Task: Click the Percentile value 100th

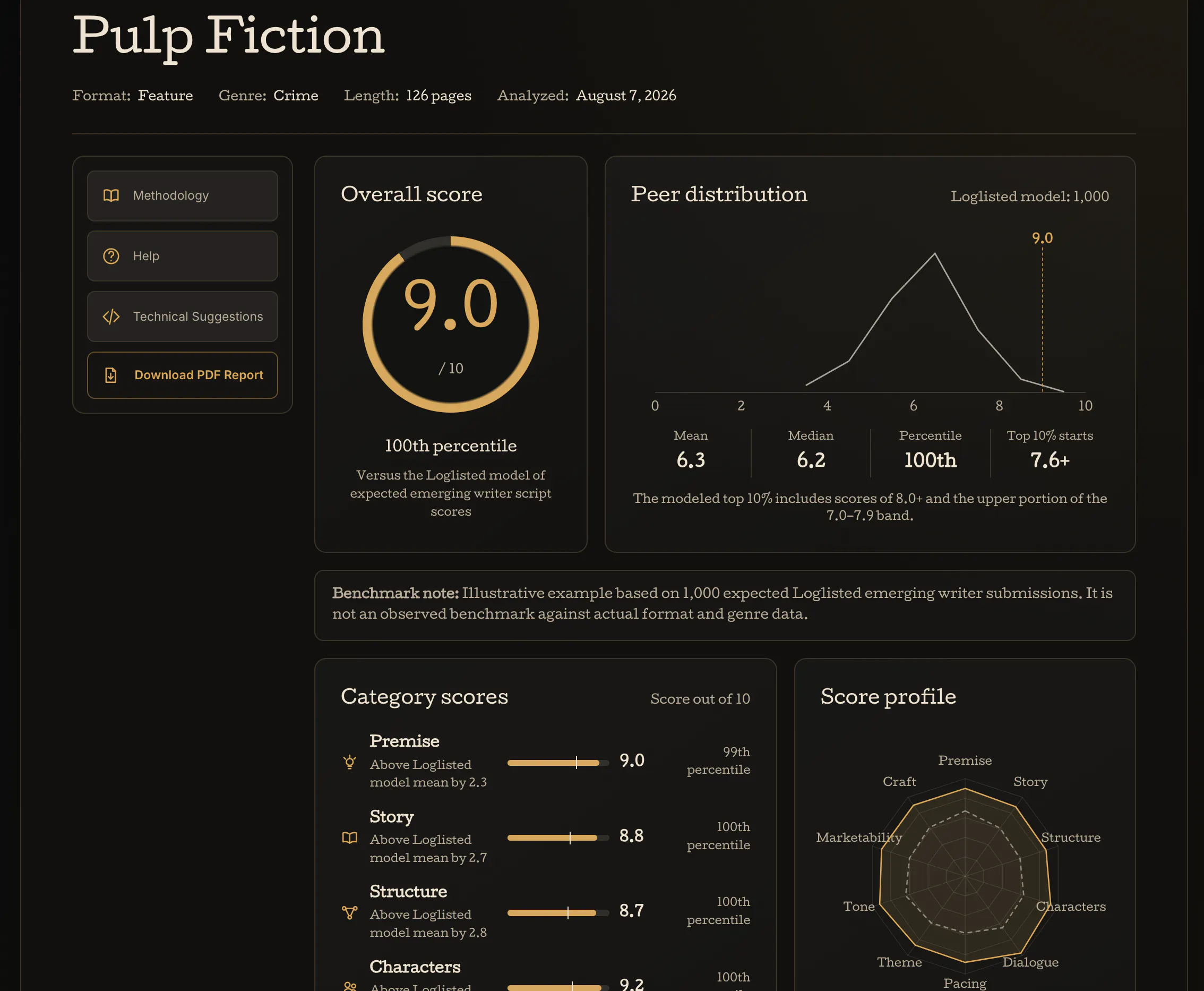Action: pyautogui.click(x=930, y=460)
